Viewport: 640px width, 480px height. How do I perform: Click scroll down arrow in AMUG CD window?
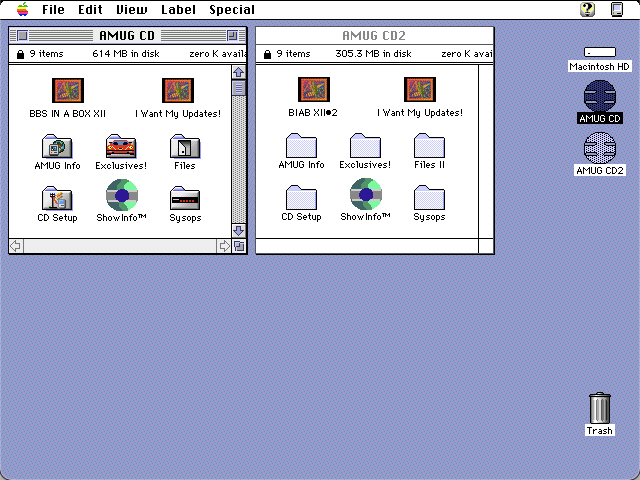(239, 231)
